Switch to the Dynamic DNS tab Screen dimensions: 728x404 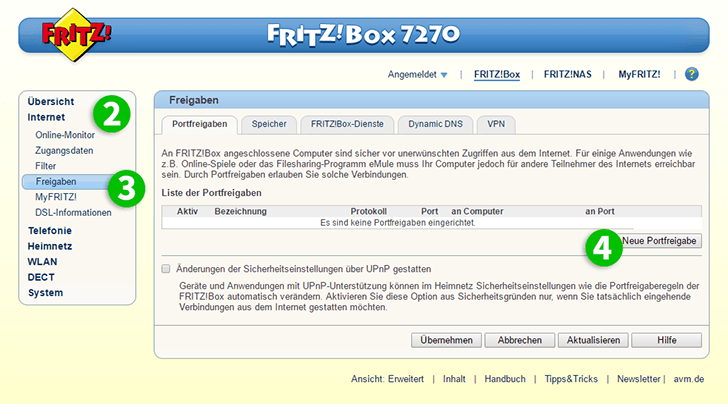click(x=436, y=124)
